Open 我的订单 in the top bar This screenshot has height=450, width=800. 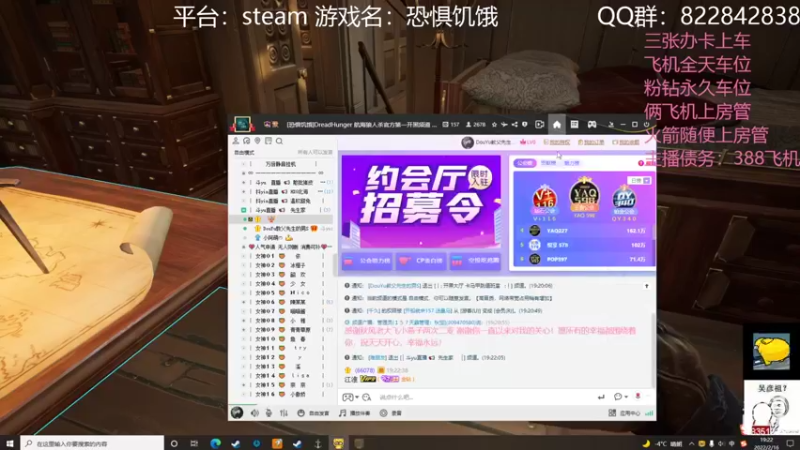(591, 142)
